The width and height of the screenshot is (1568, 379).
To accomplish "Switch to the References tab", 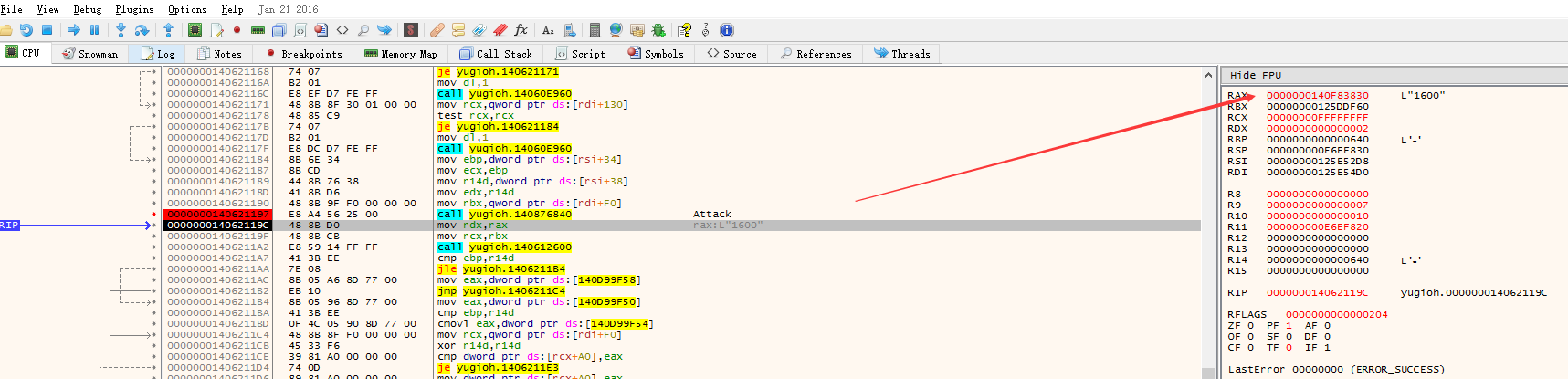I will [816, 54].
